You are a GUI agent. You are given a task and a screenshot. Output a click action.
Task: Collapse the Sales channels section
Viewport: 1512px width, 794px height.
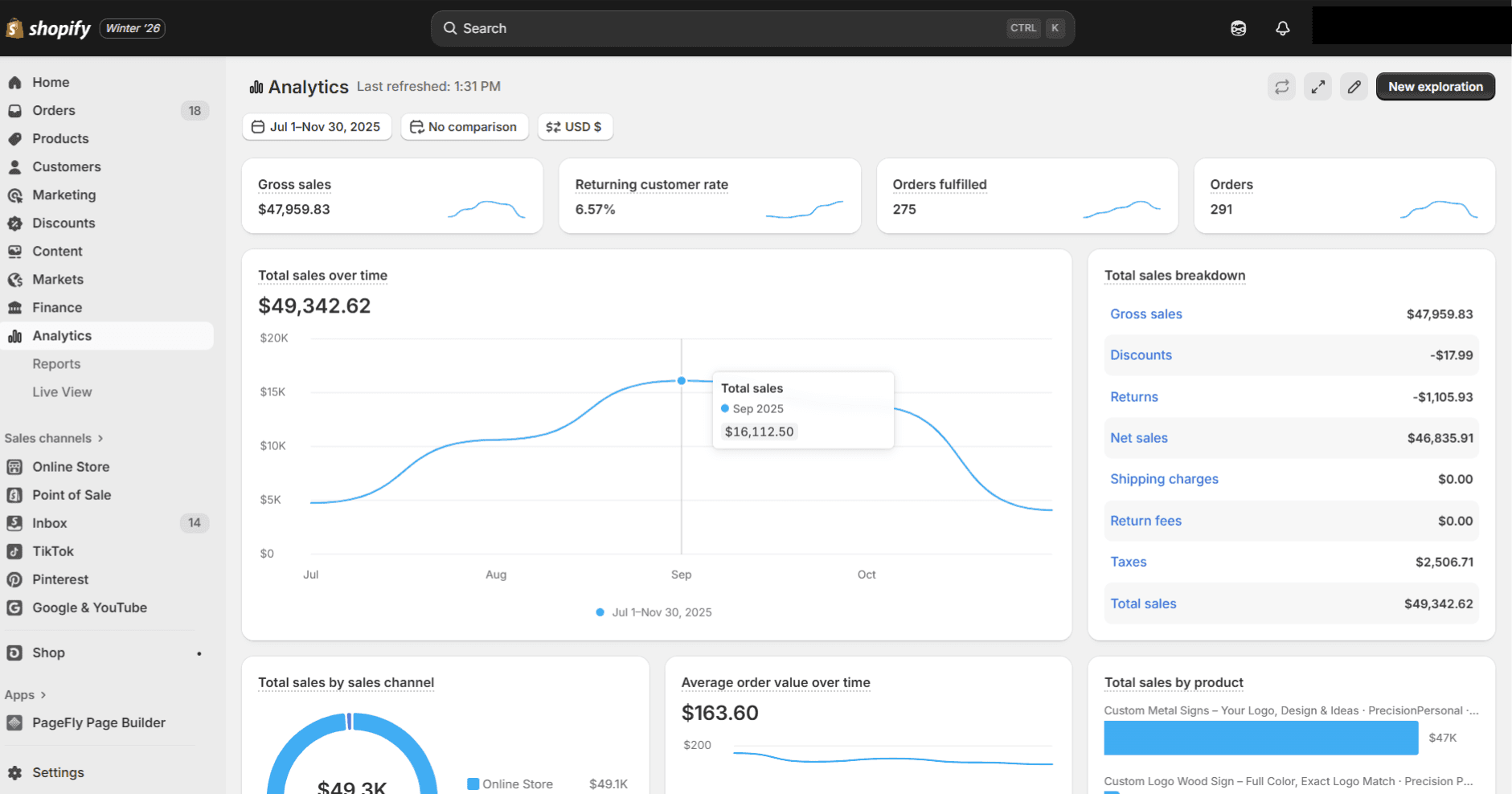click(100, 438)
